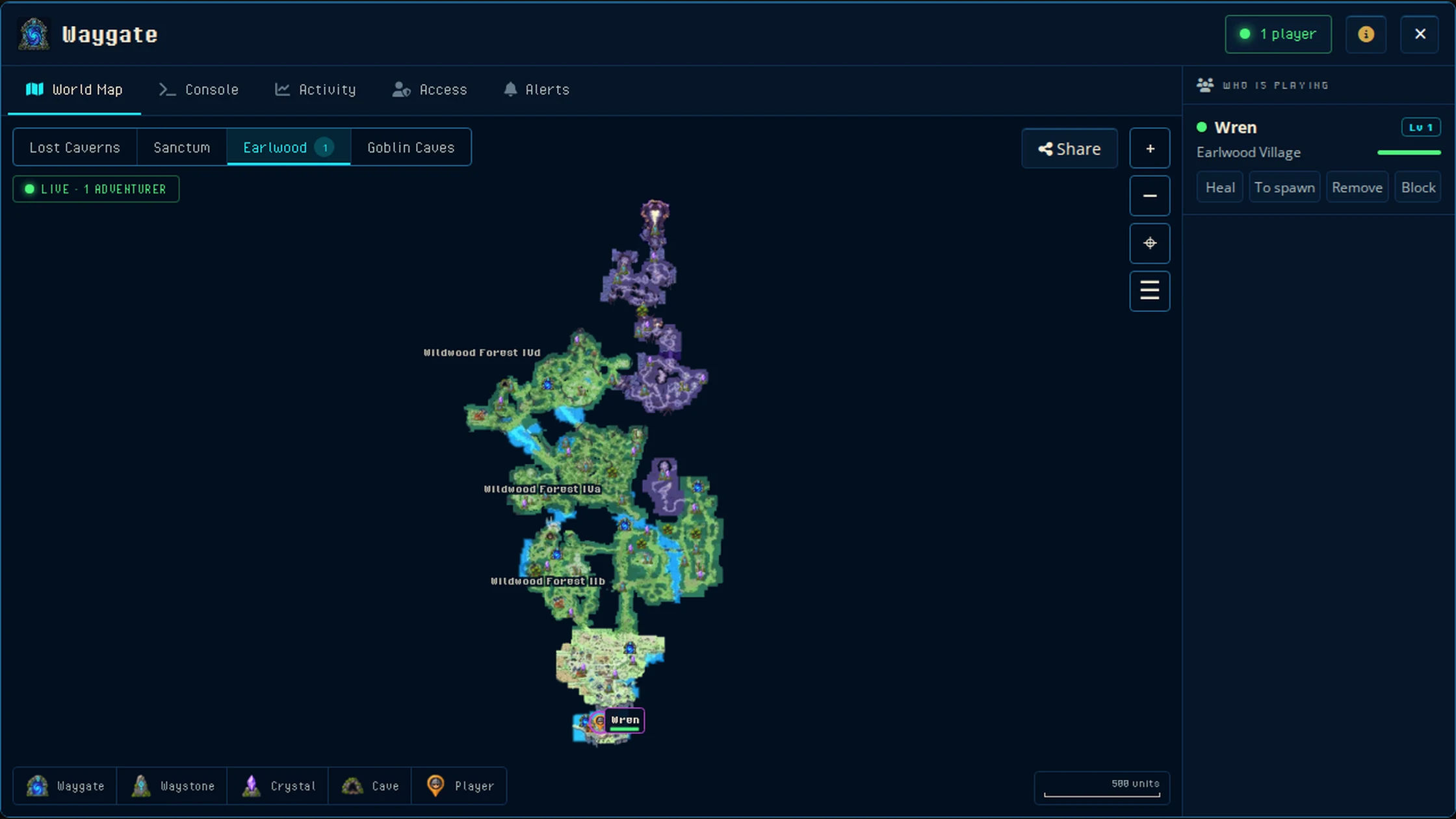Click the Waygate portal logo icon

click(34, 34)
